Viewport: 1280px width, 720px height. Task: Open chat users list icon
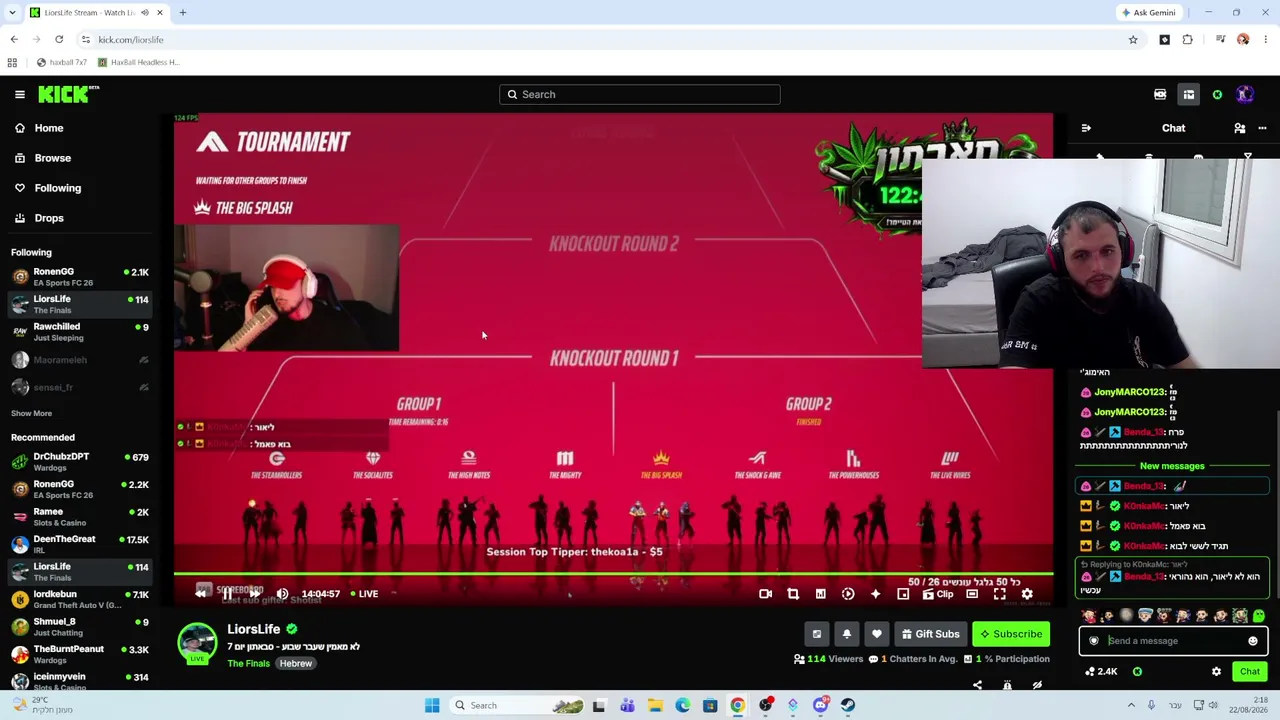1240,128
